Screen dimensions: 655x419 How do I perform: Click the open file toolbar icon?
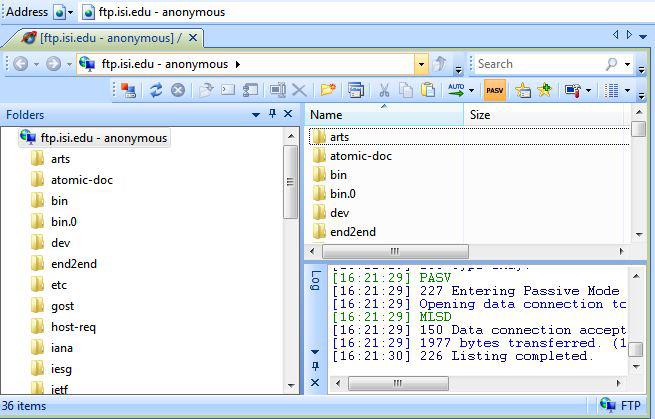point(206,90)
